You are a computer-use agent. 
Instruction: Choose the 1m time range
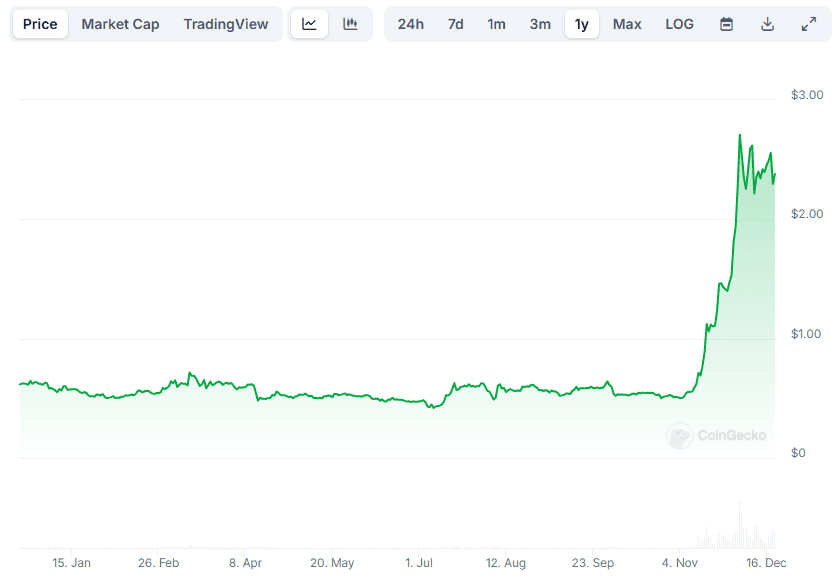click(x=496, y=24)
